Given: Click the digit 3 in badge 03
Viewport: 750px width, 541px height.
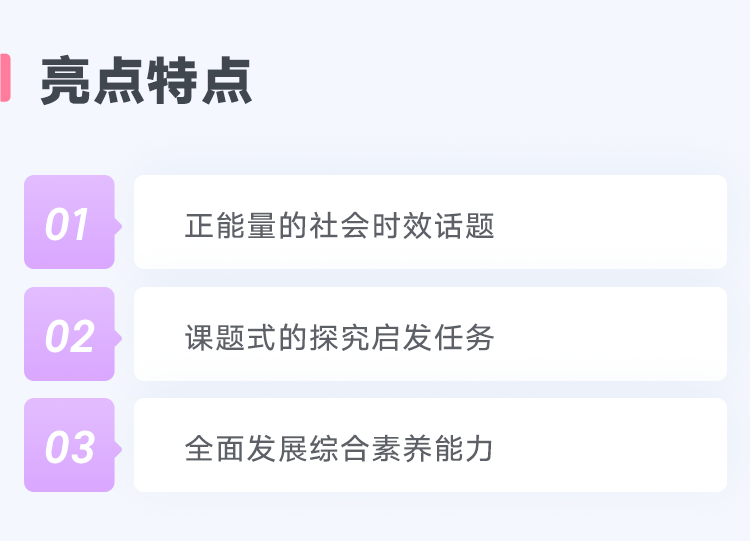Looking at the screenshot, I should point(82,447).
